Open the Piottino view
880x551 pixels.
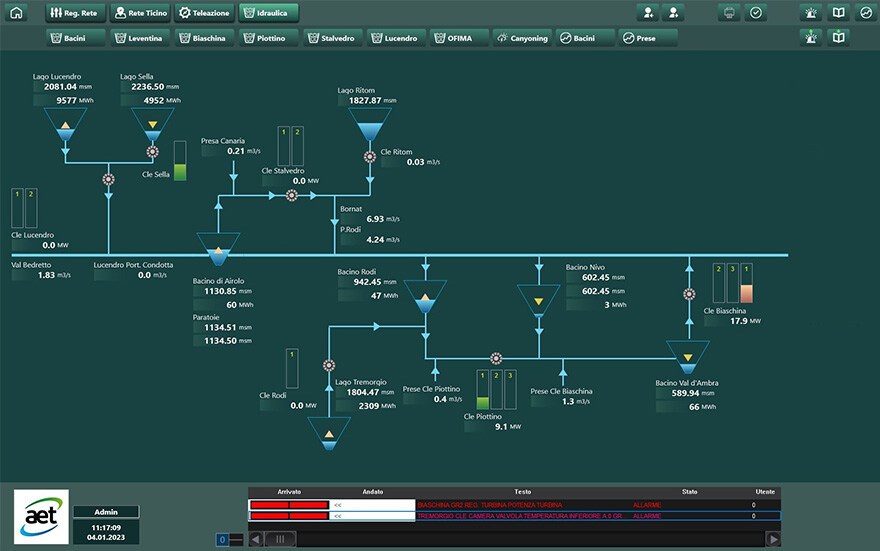tap(268, 38)
